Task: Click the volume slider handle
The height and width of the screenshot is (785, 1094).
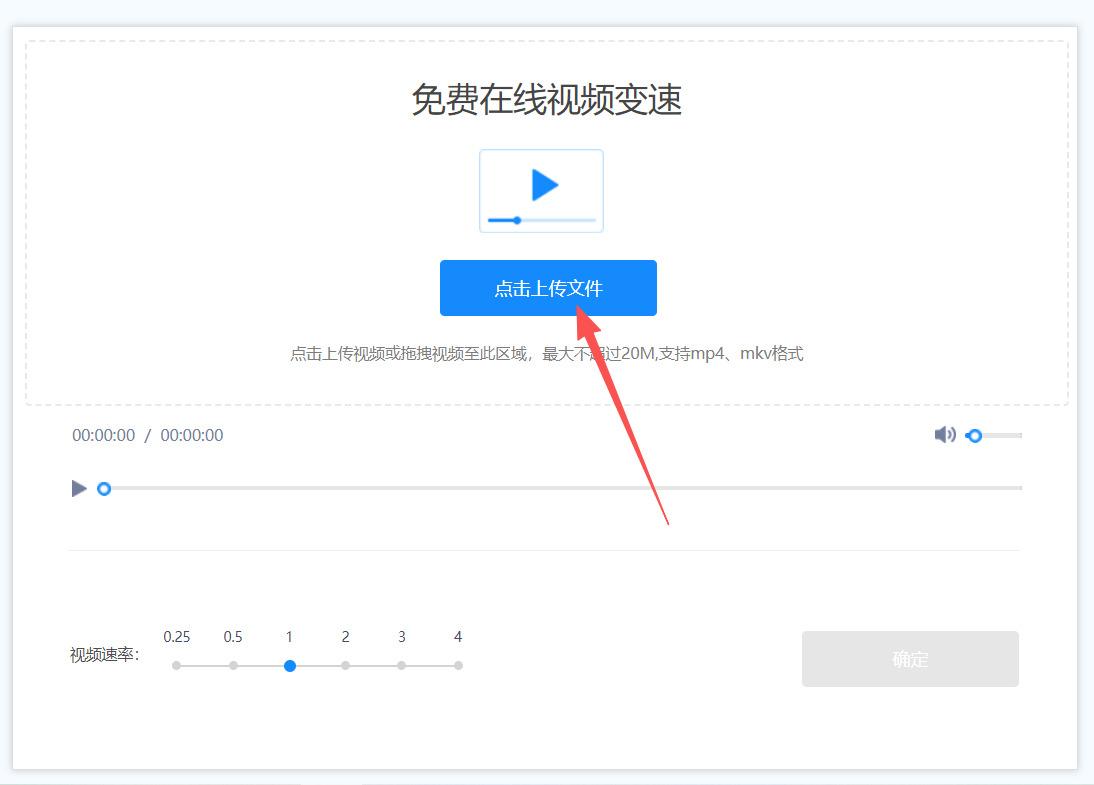Action: tap(976, 435)
